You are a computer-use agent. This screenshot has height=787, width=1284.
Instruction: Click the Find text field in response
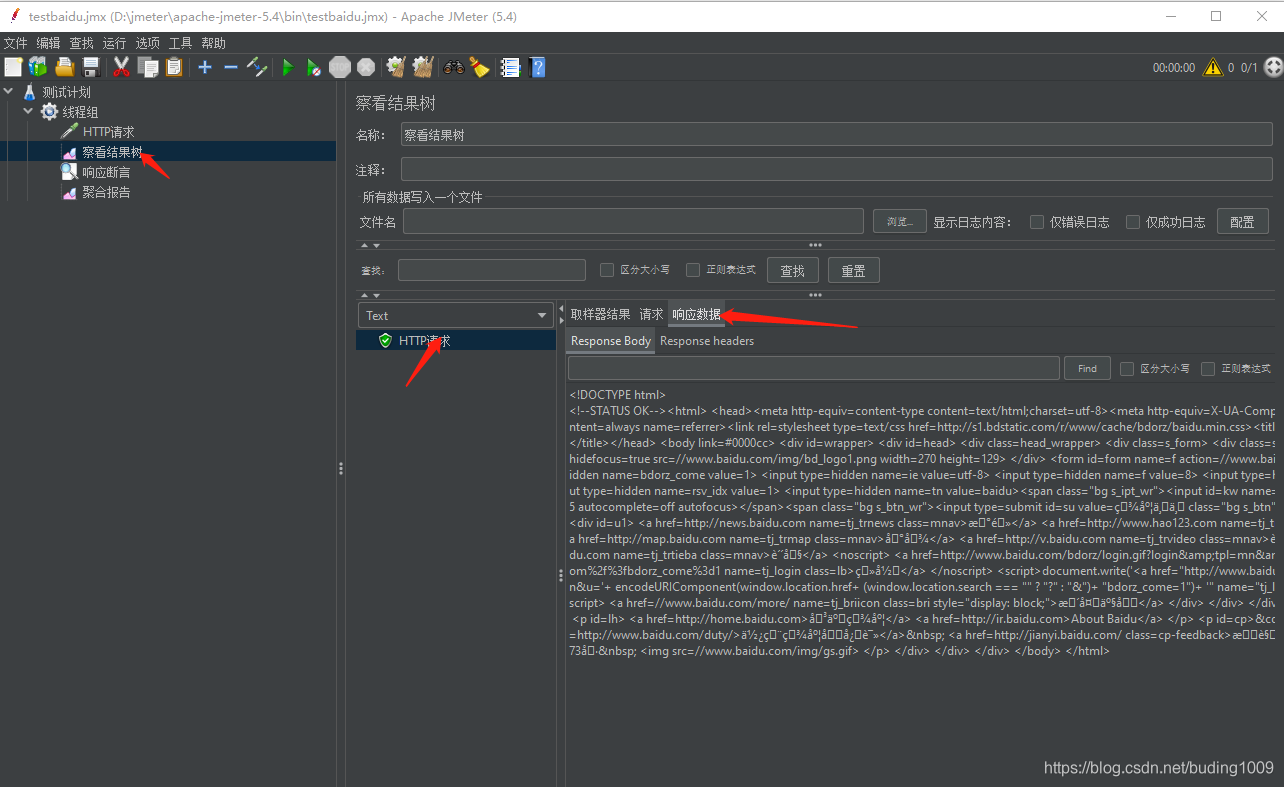[814, 368]
